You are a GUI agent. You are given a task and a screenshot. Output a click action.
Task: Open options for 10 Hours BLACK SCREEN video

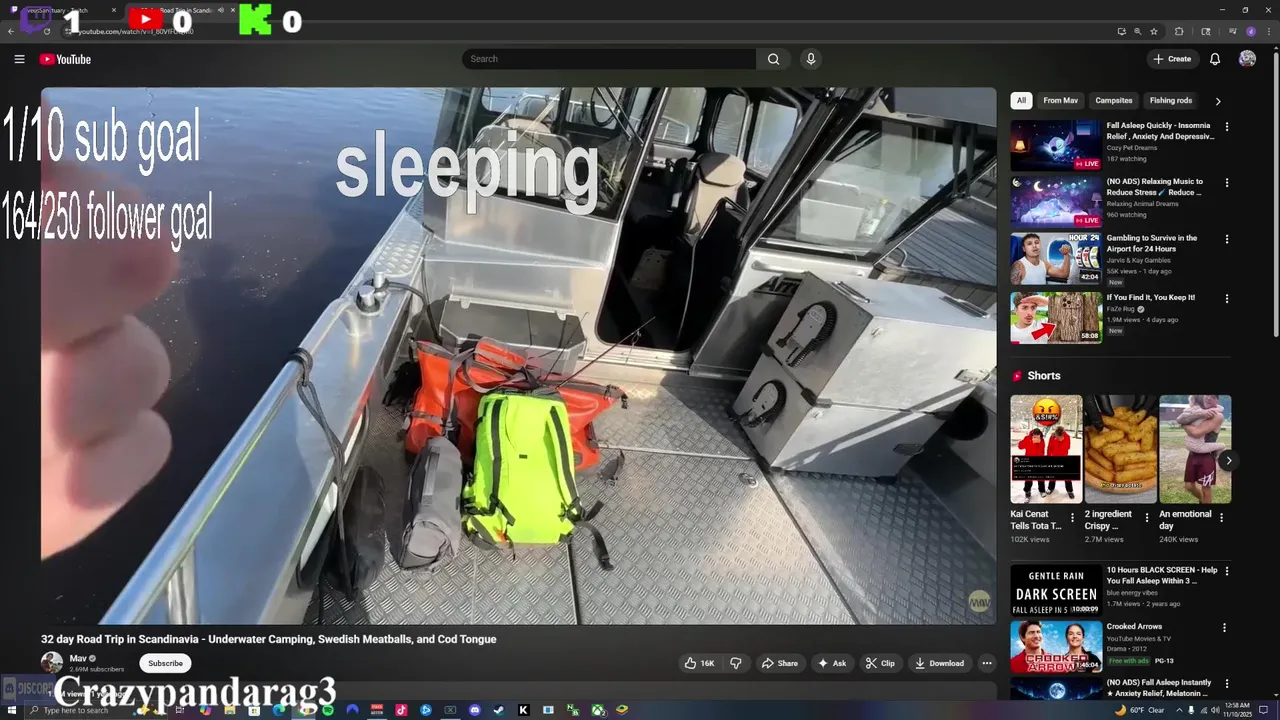point(1225,571)
